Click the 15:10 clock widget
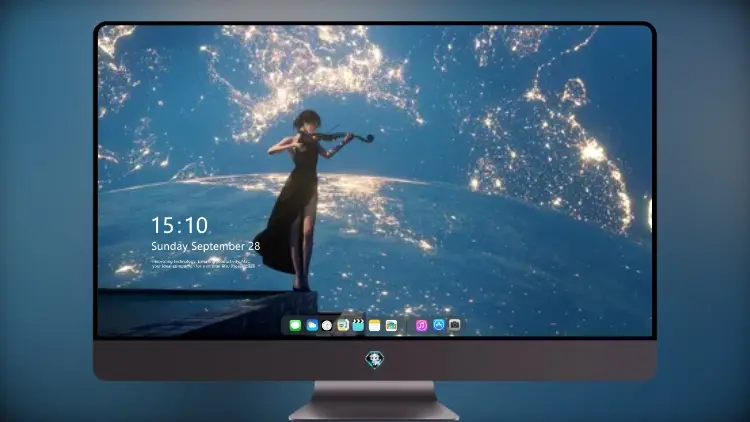750x422 pixels. [x=179, y=225]
